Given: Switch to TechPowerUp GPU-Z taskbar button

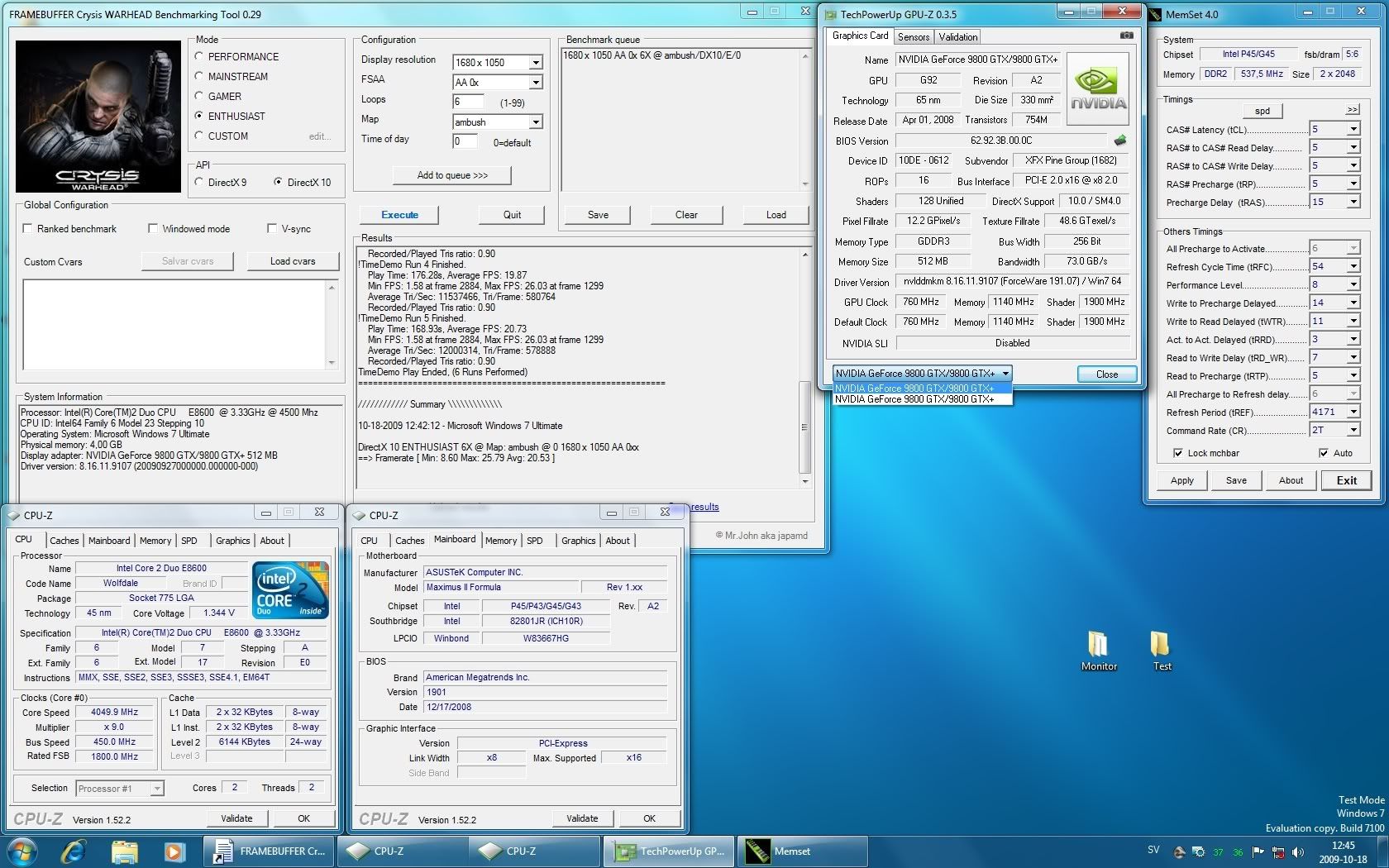Looking at the screenshot, I should pyautogui.click(x=670, y=851).
